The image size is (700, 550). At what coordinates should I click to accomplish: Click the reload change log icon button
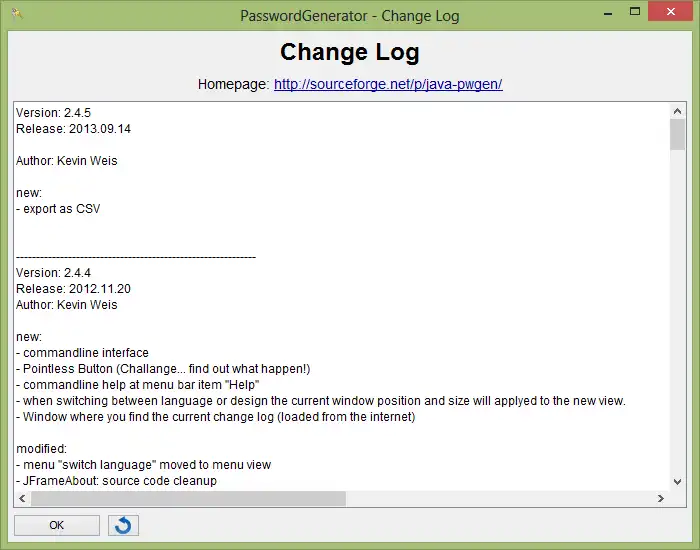coord(123,525)
